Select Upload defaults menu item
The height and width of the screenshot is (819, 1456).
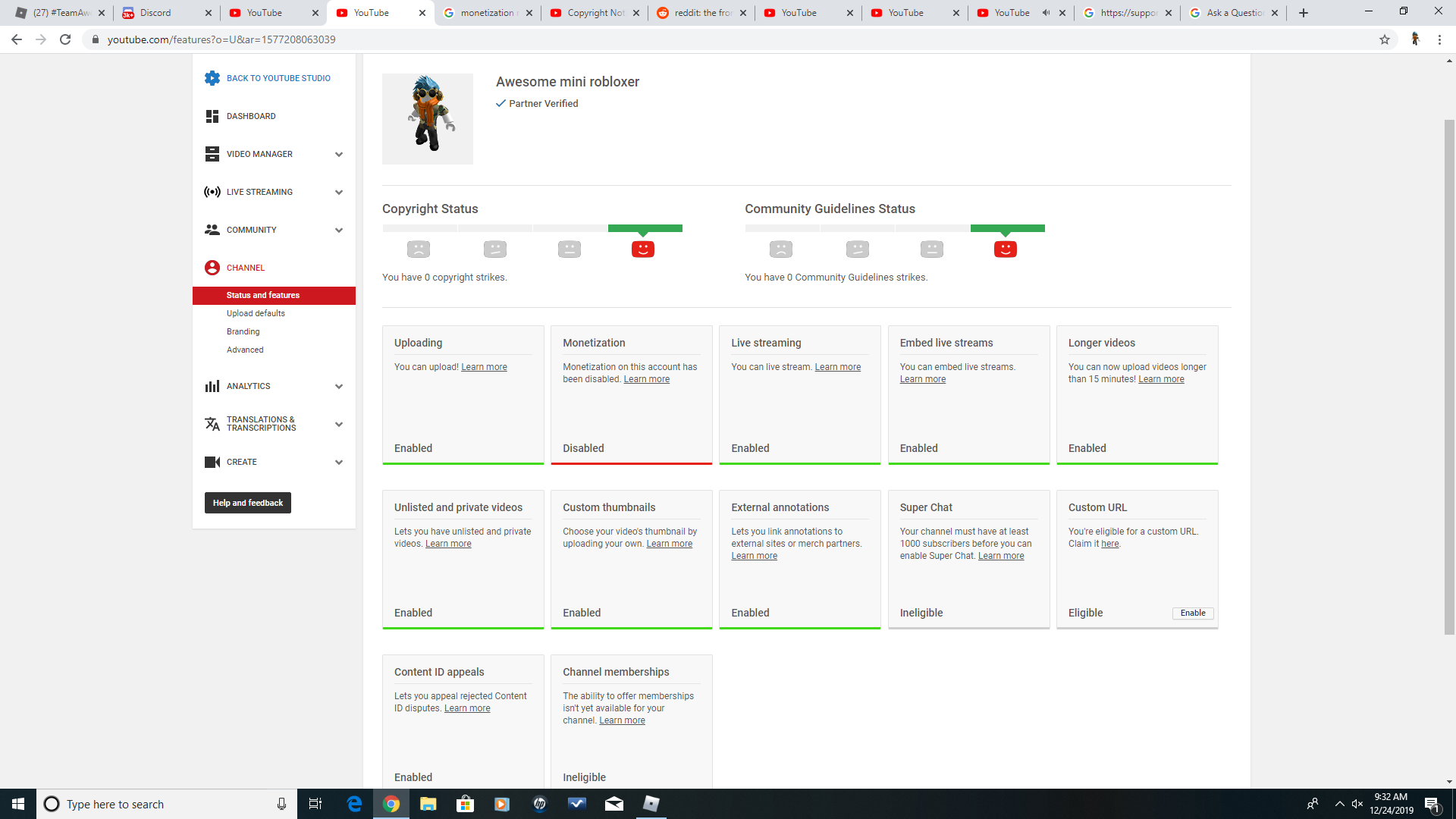[x=255, y=313]
